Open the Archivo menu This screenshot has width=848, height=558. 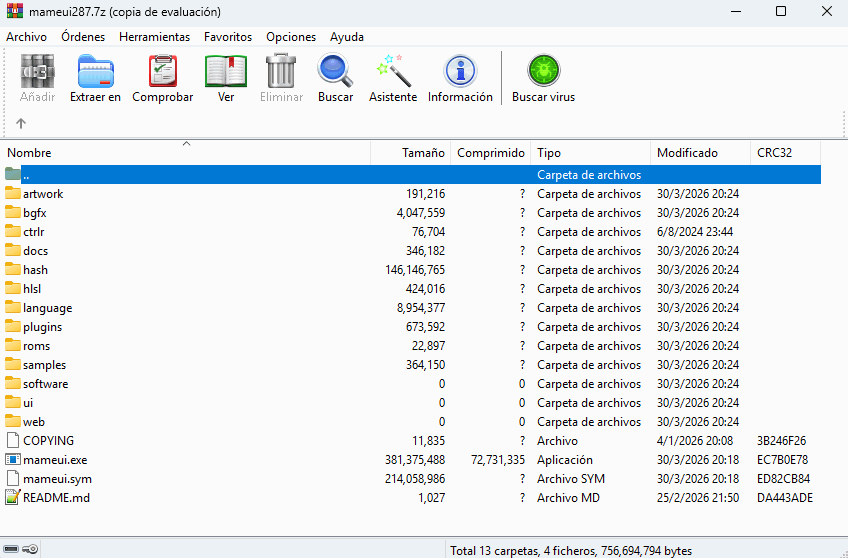(26, 37)
